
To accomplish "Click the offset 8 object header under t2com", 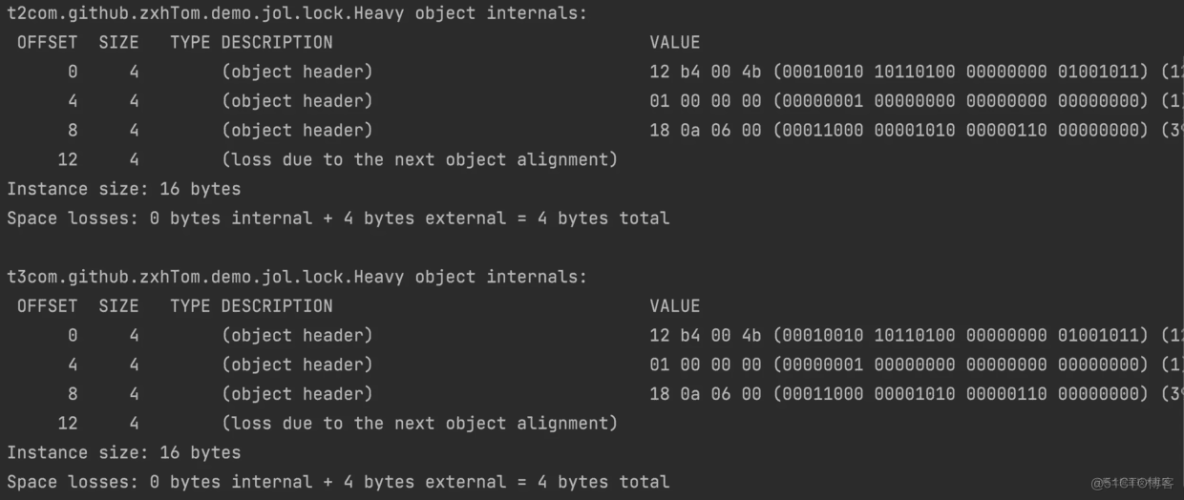I will tap(297, 131).
